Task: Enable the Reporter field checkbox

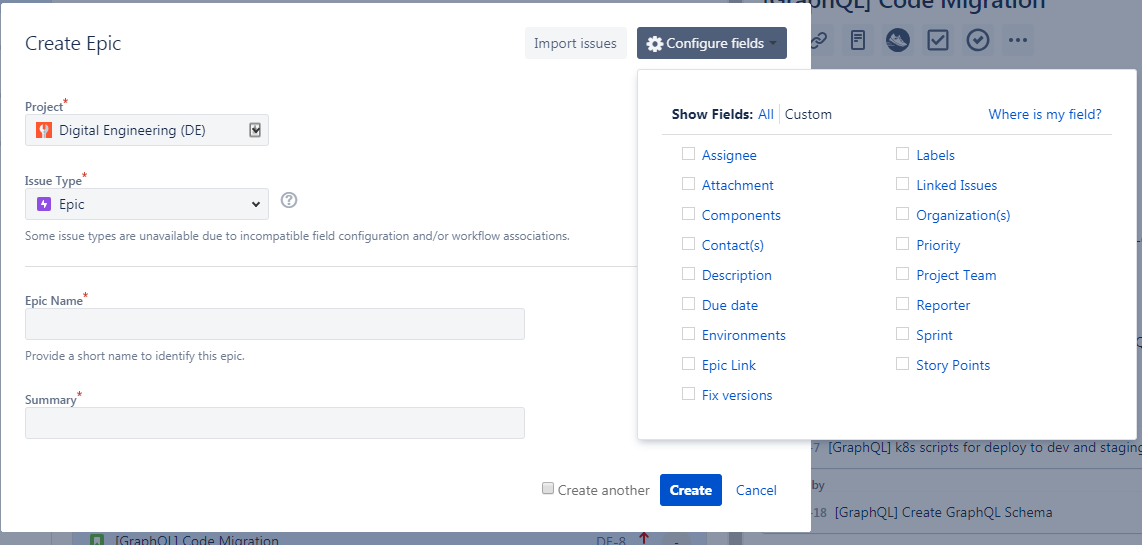Action: [x=902, y=303]
